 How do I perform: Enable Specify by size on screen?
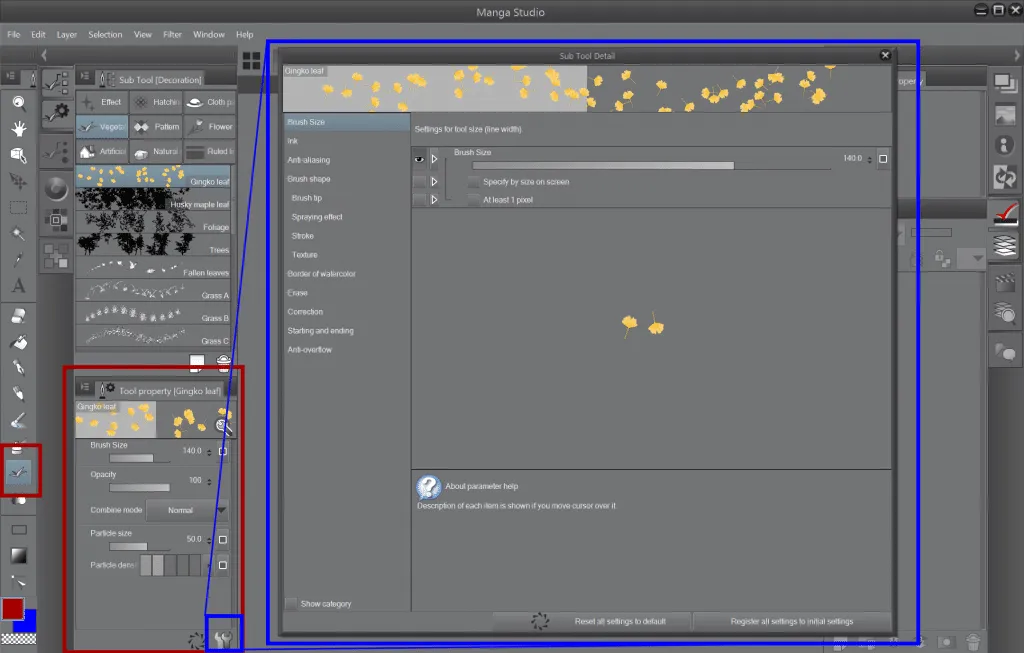click(x=474, y=182)
